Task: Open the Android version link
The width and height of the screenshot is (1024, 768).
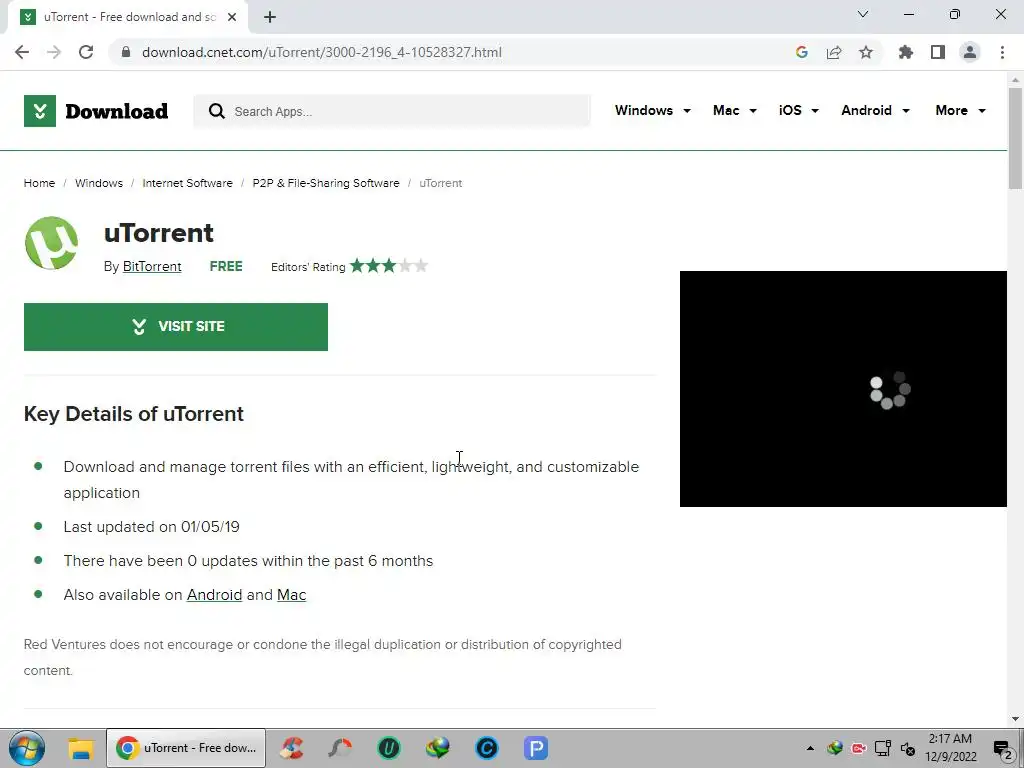Action: pyautogui.click(x=214, y=595)
